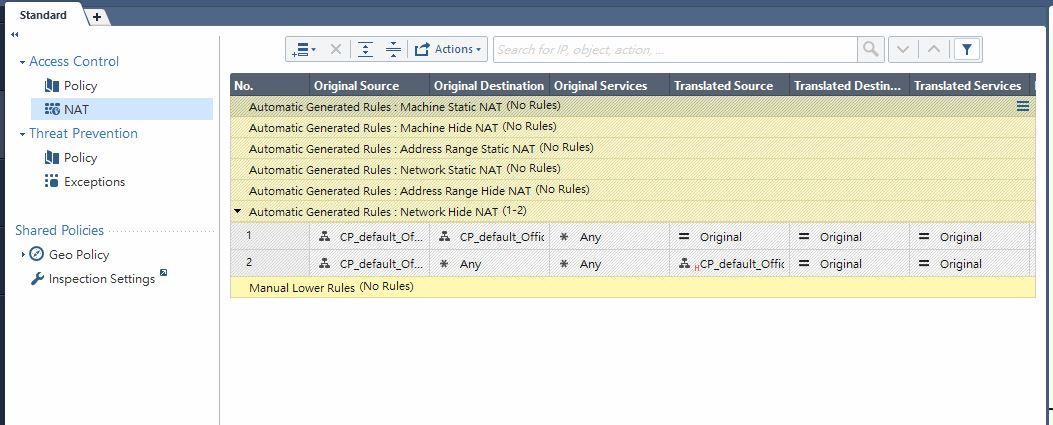Jump to next search result arrow
1053x425 pixels.
[903, 49]
